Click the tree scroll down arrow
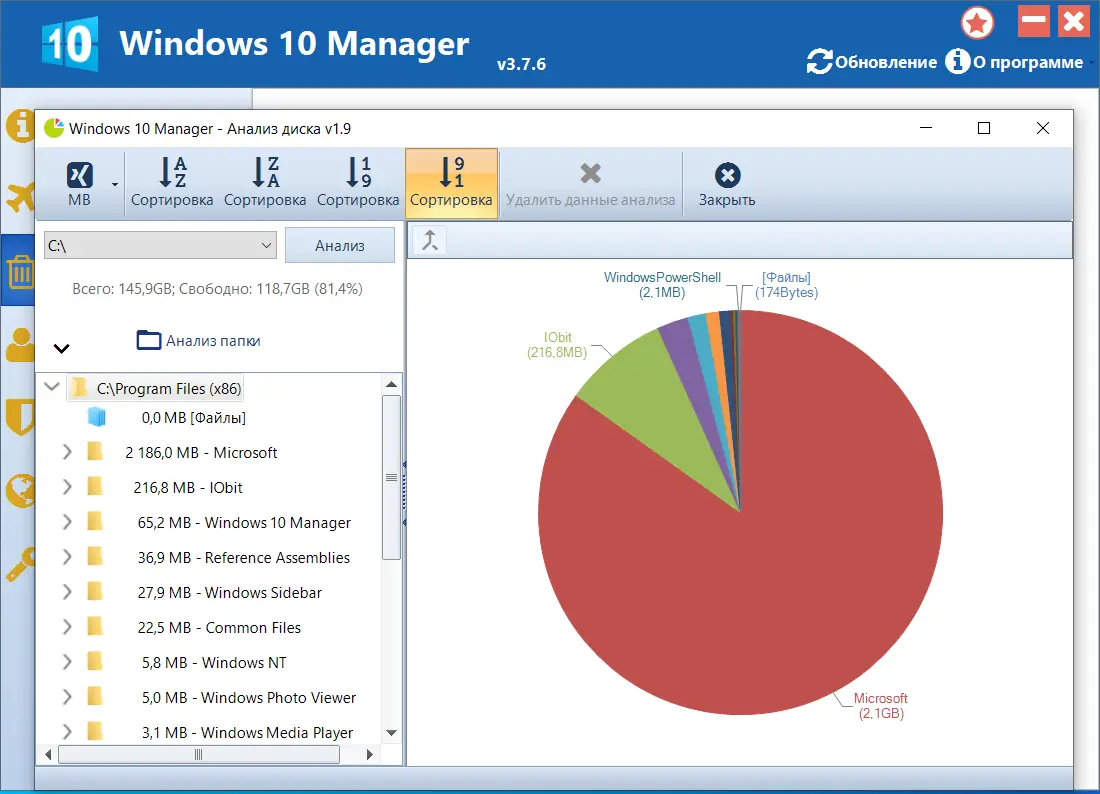 tap(391, 733)
